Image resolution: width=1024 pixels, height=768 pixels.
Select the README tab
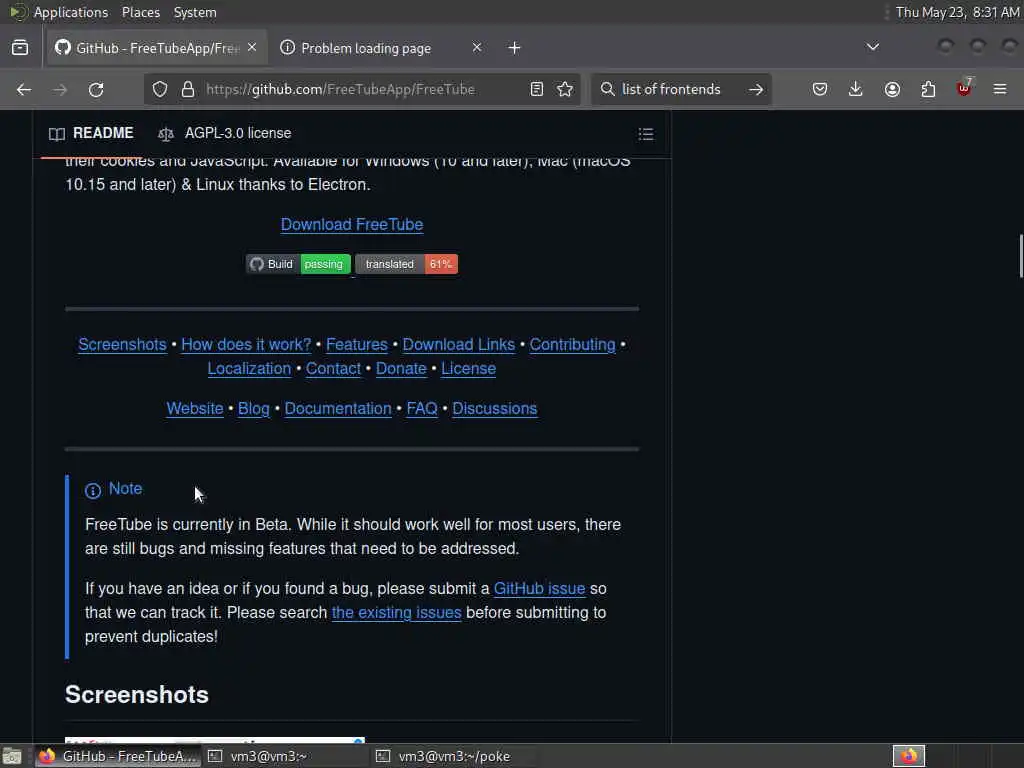click(91, 133)
